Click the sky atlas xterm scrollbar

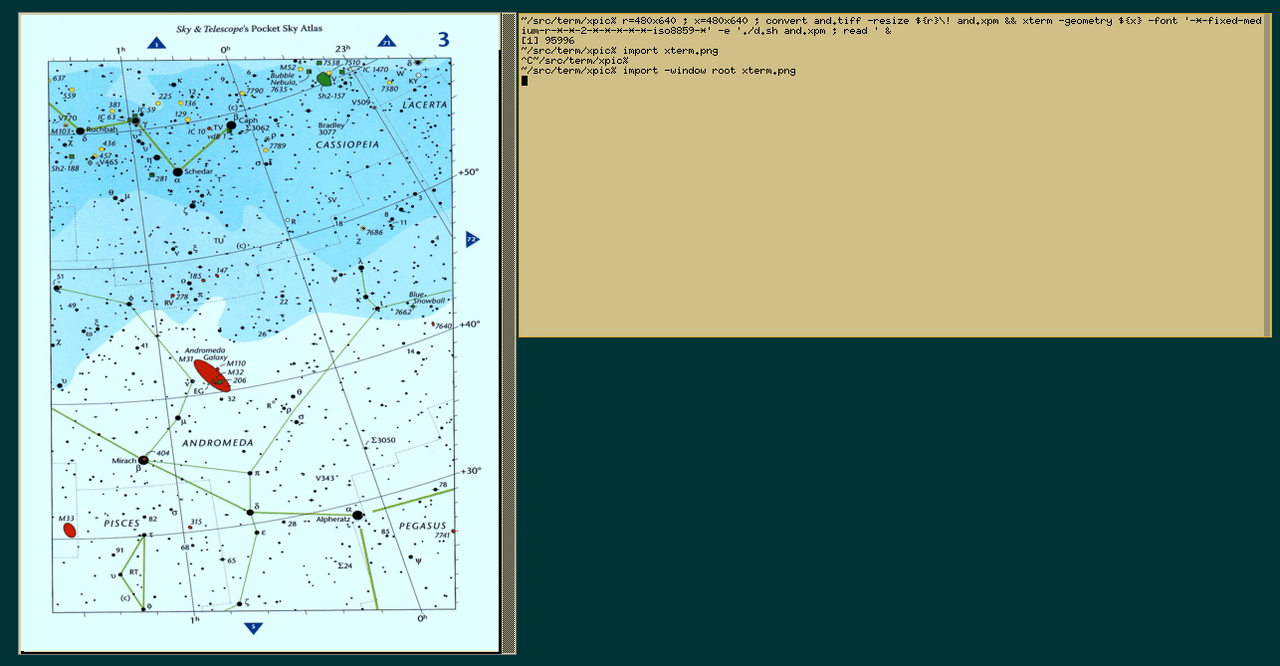[x=508, y=334]
